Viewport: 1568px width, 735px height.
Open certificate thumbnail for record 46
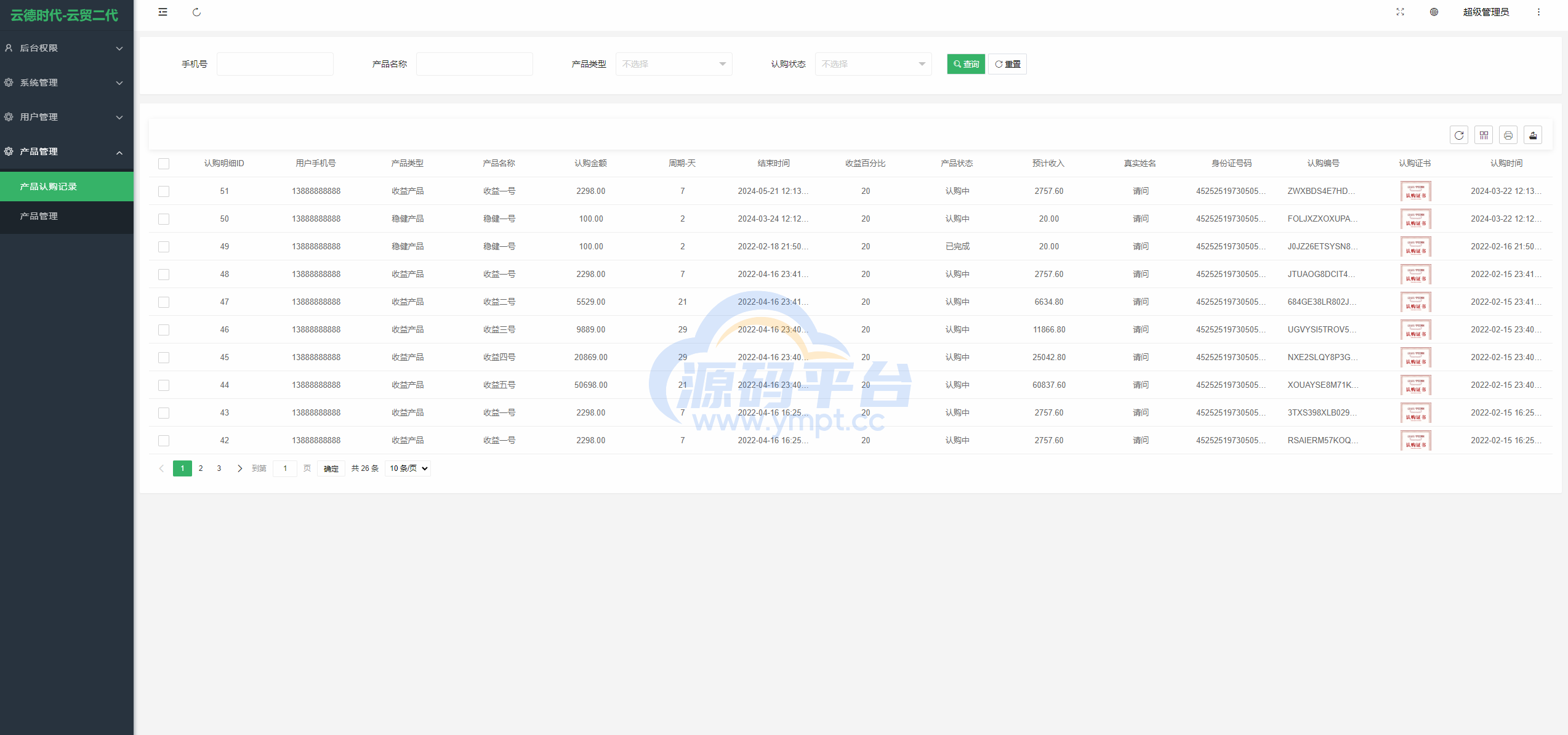tap(1415, 330)
